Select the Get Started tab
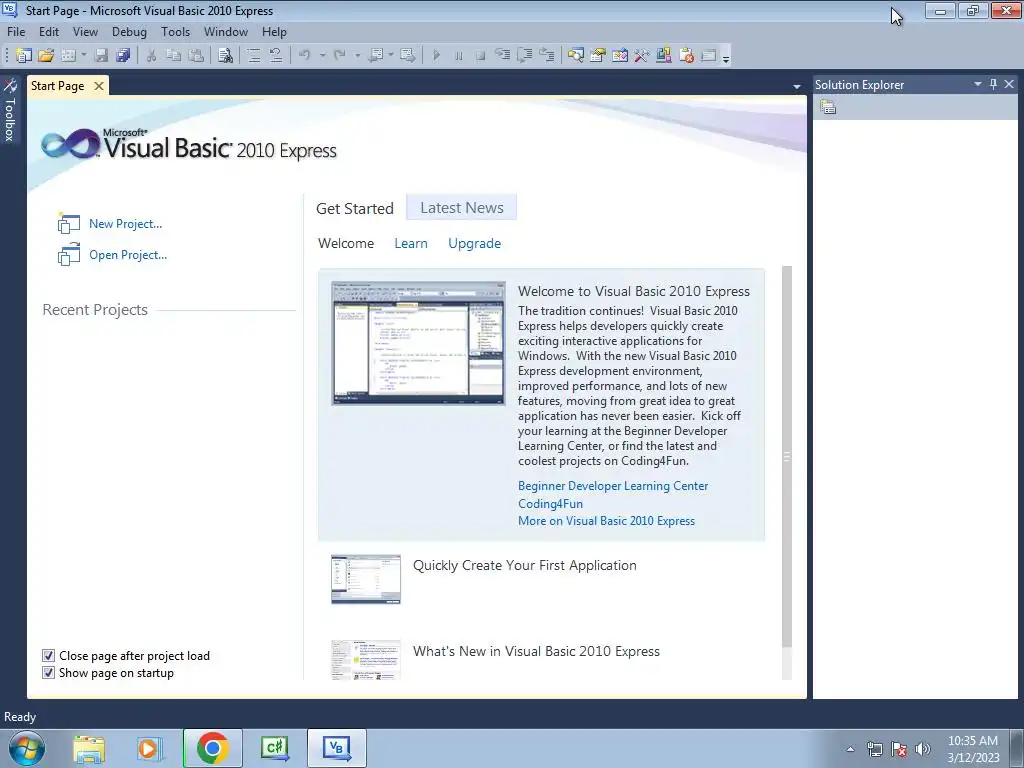This screenshot has width=1024, height=768. pos(355,208)
